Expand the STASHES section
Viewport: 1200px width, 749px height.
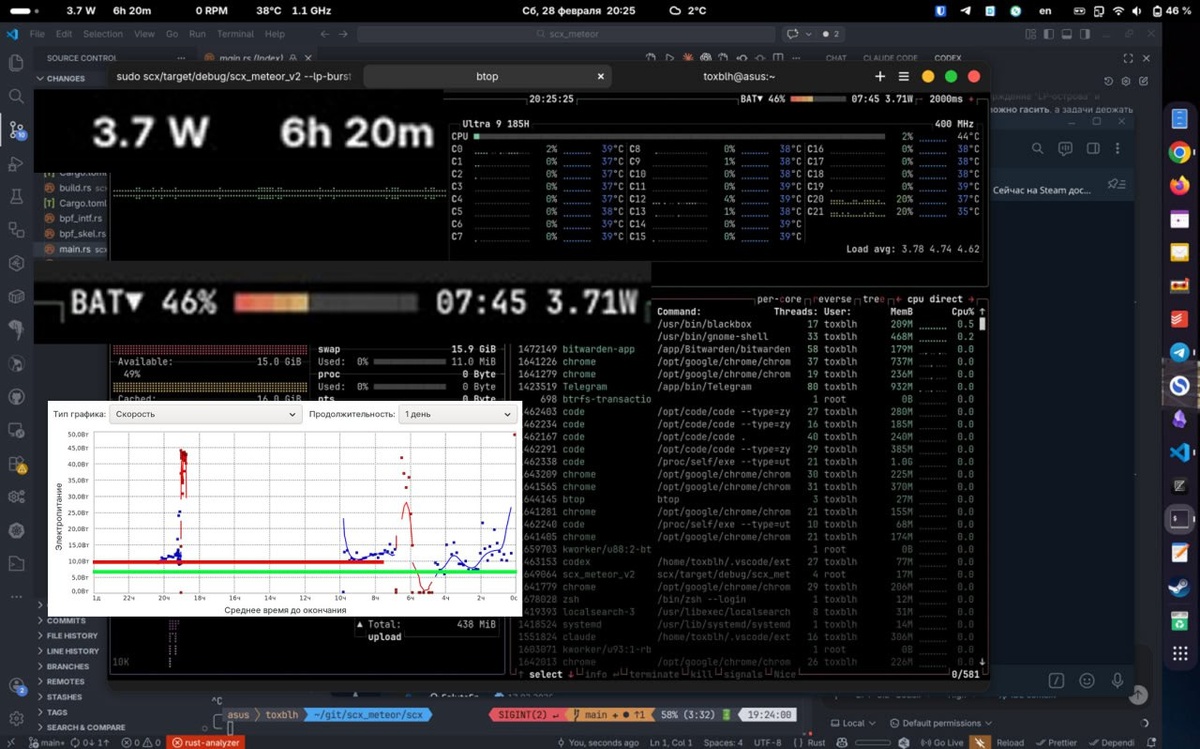point(59,697)
